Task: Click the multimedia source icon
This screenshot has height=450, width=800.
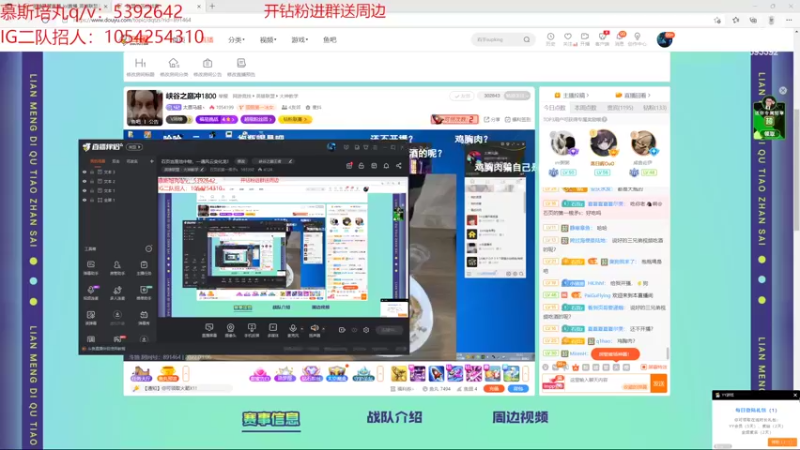Action: 273,329
